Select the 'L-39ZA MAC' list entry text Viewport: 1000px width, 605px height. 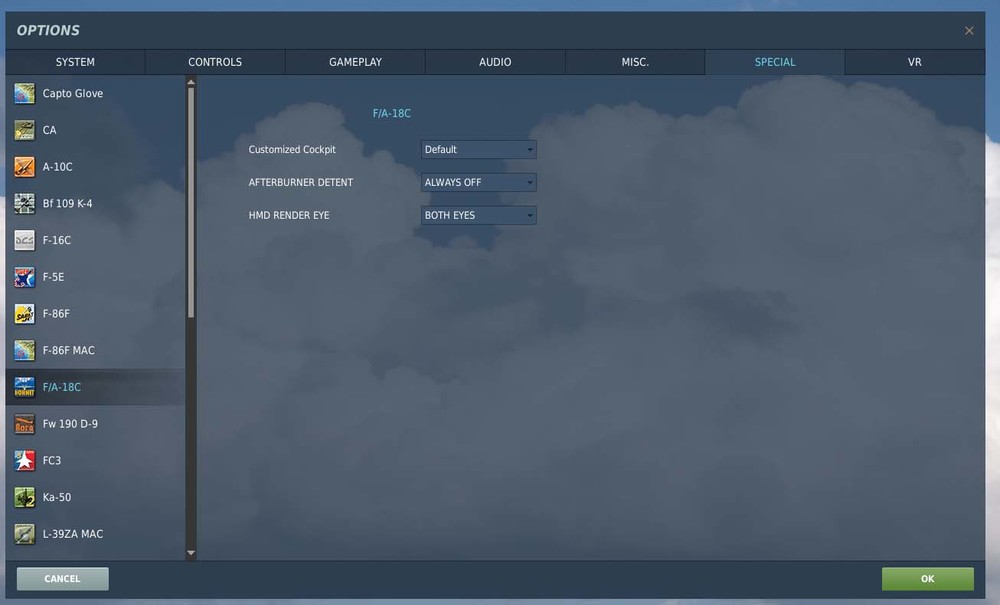point(73,534)
